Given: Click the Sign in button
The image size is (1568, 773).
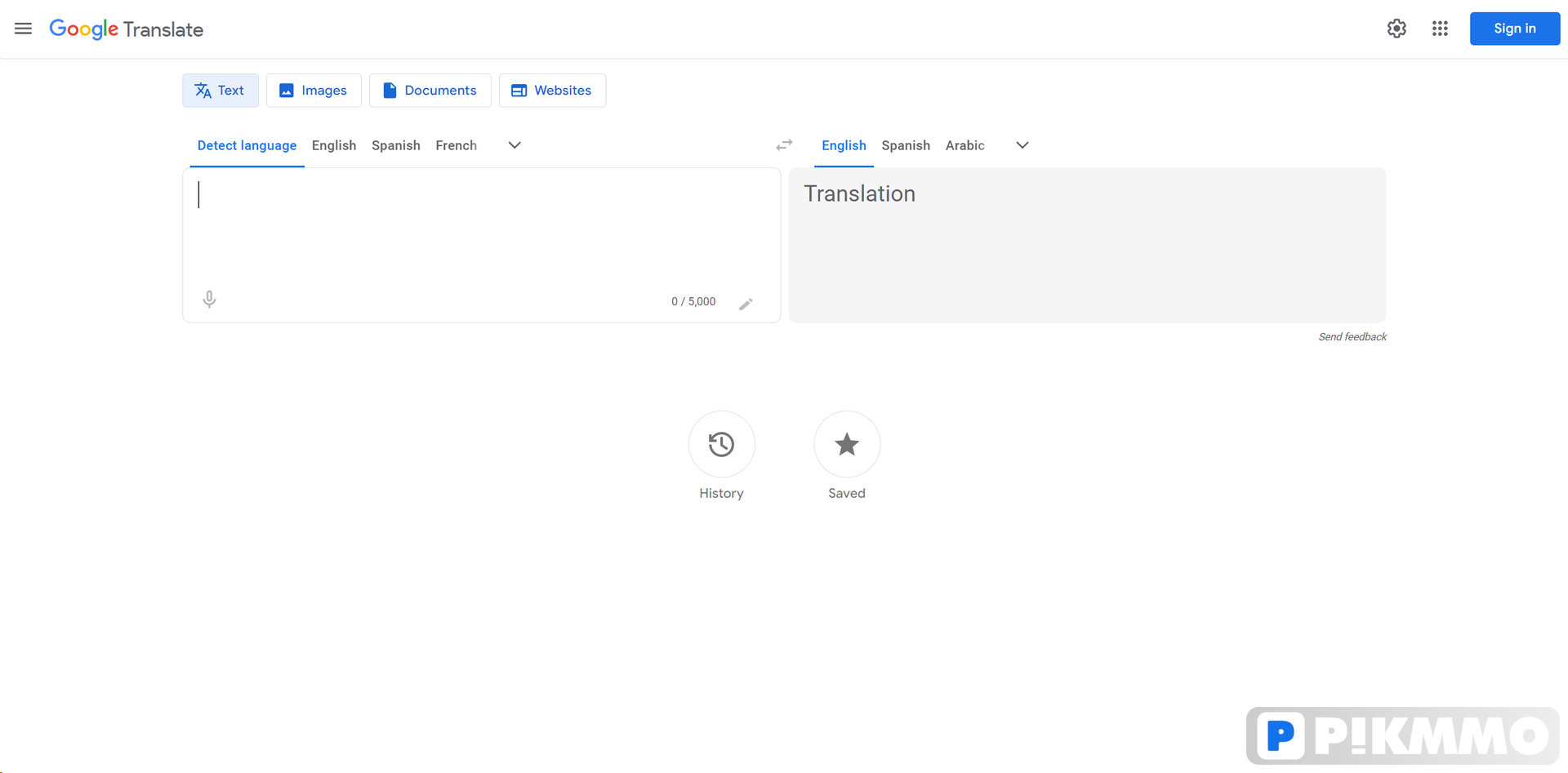Looking at the screenshot, I should 1515,29.
